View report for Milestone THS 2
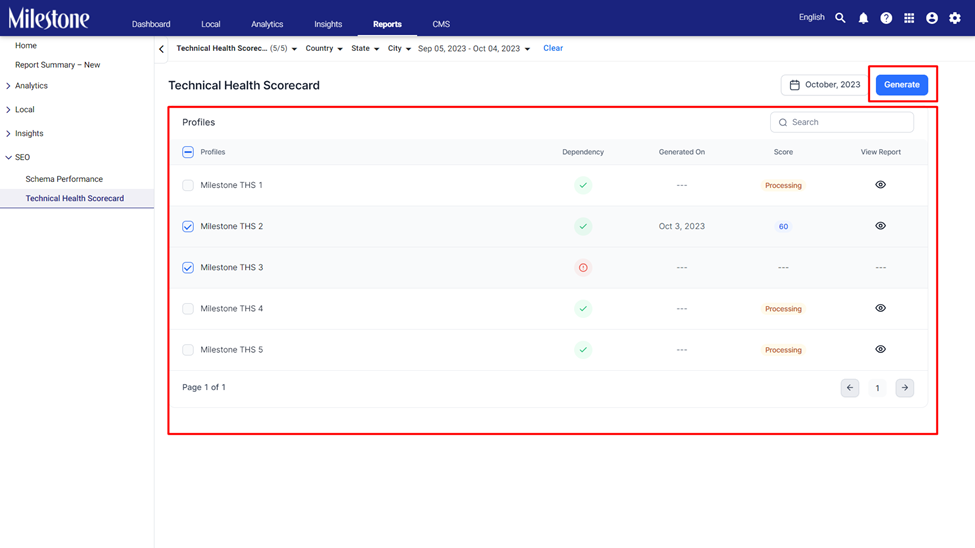975x548 pixels. [880, 226]
